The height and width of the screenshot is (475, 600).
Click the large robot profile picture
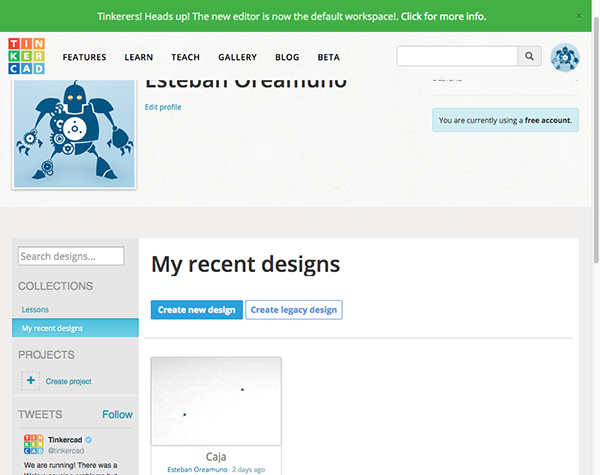(x=74, y=133)
